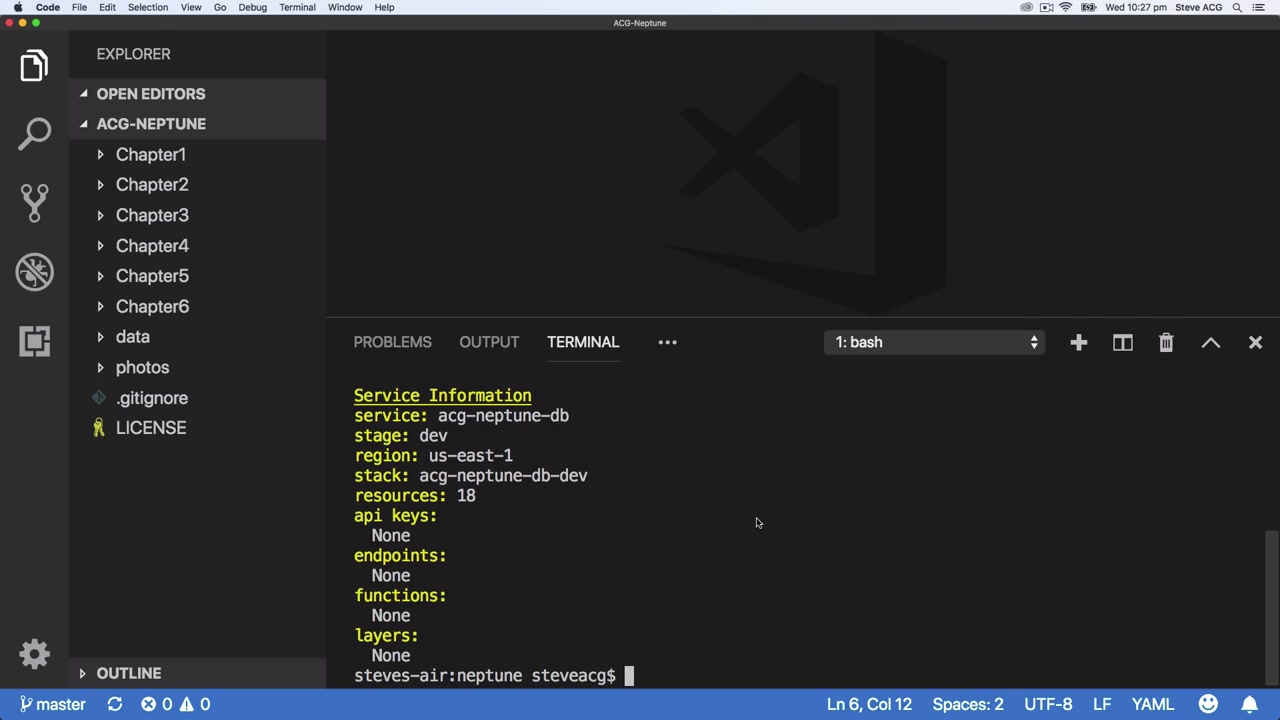
Task: Open the Extensions view
Action: click(34, 341)
